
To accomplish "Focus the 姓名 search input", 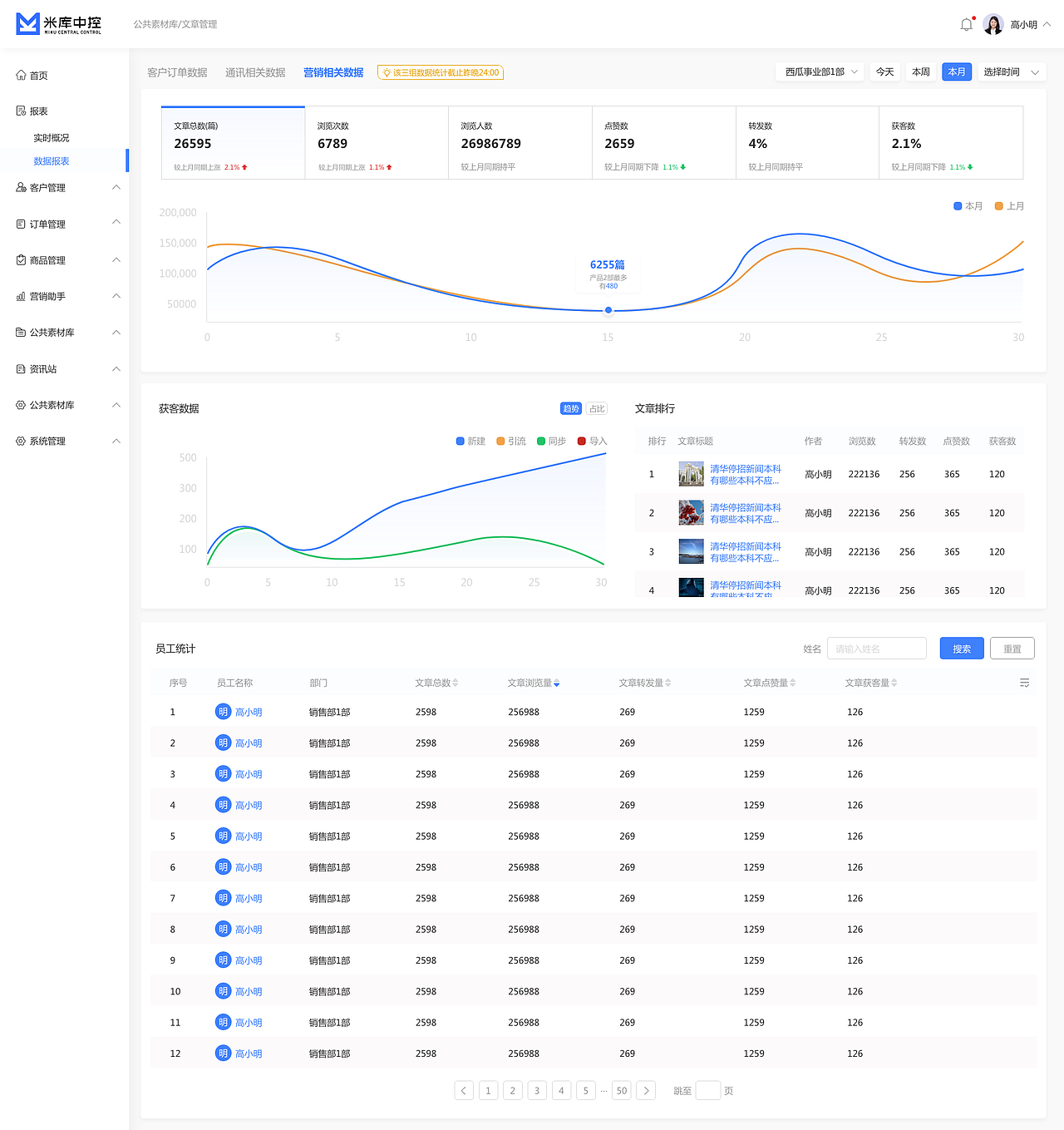I will pyautogui.click(x=877, y=649).
